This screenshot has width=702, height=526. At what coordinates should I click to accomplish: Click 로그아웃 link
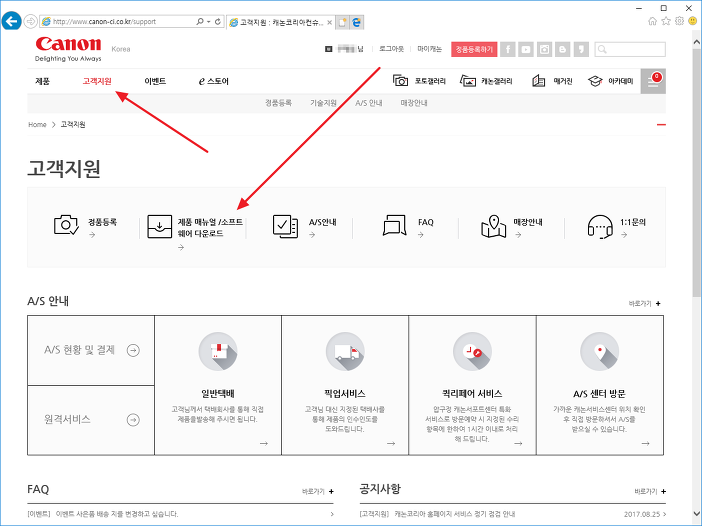391,49
